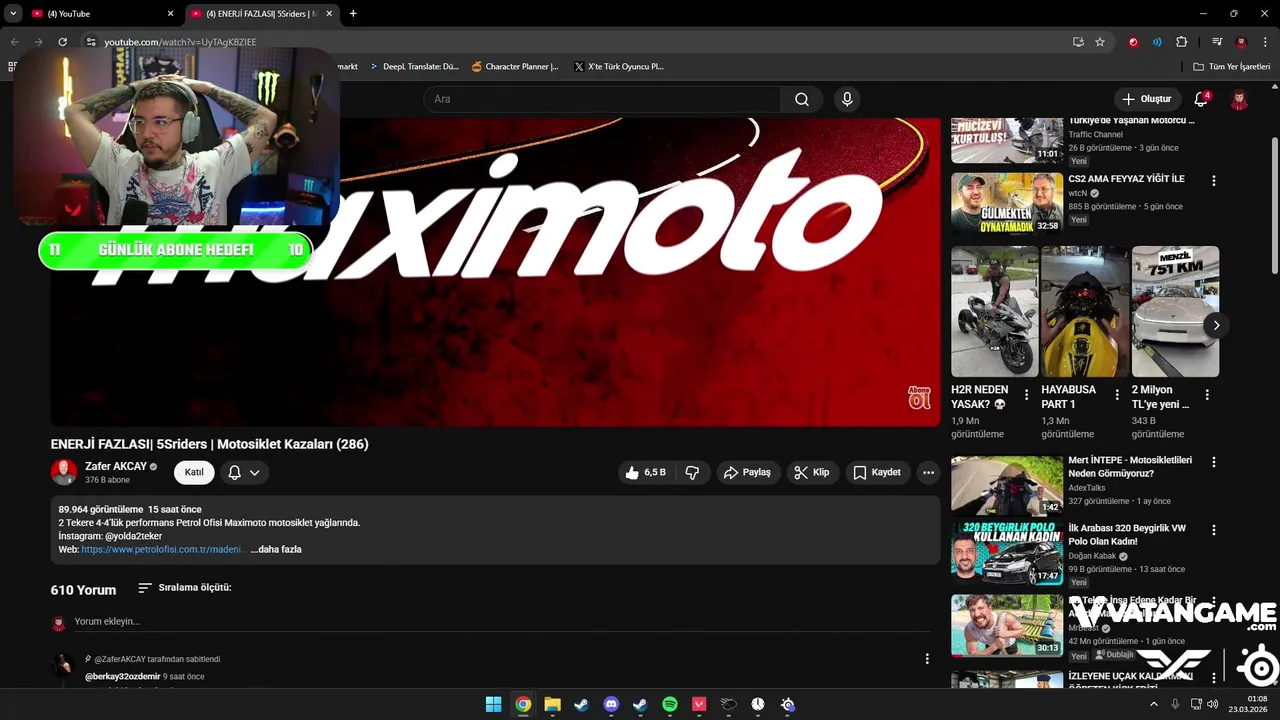The width and height of the screenshot is (1280, 720).
Task: Open Windows Start menu
Action: (x=493, y=704)
